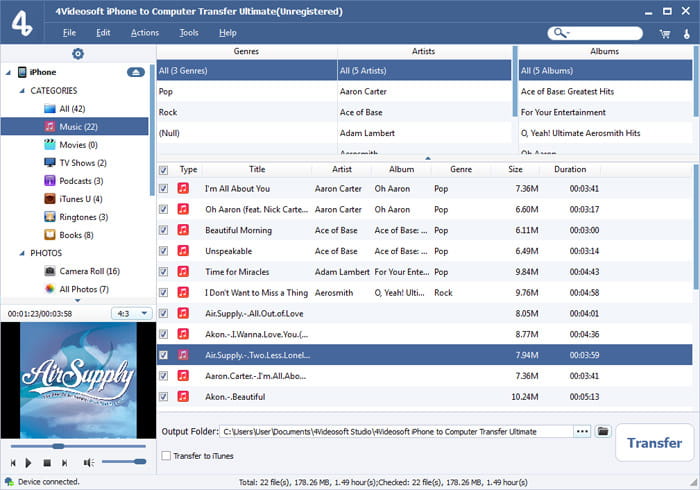This screenshot has width=700, height=490.
Task: Filter by Pop genre
Action: coord(246,91)
